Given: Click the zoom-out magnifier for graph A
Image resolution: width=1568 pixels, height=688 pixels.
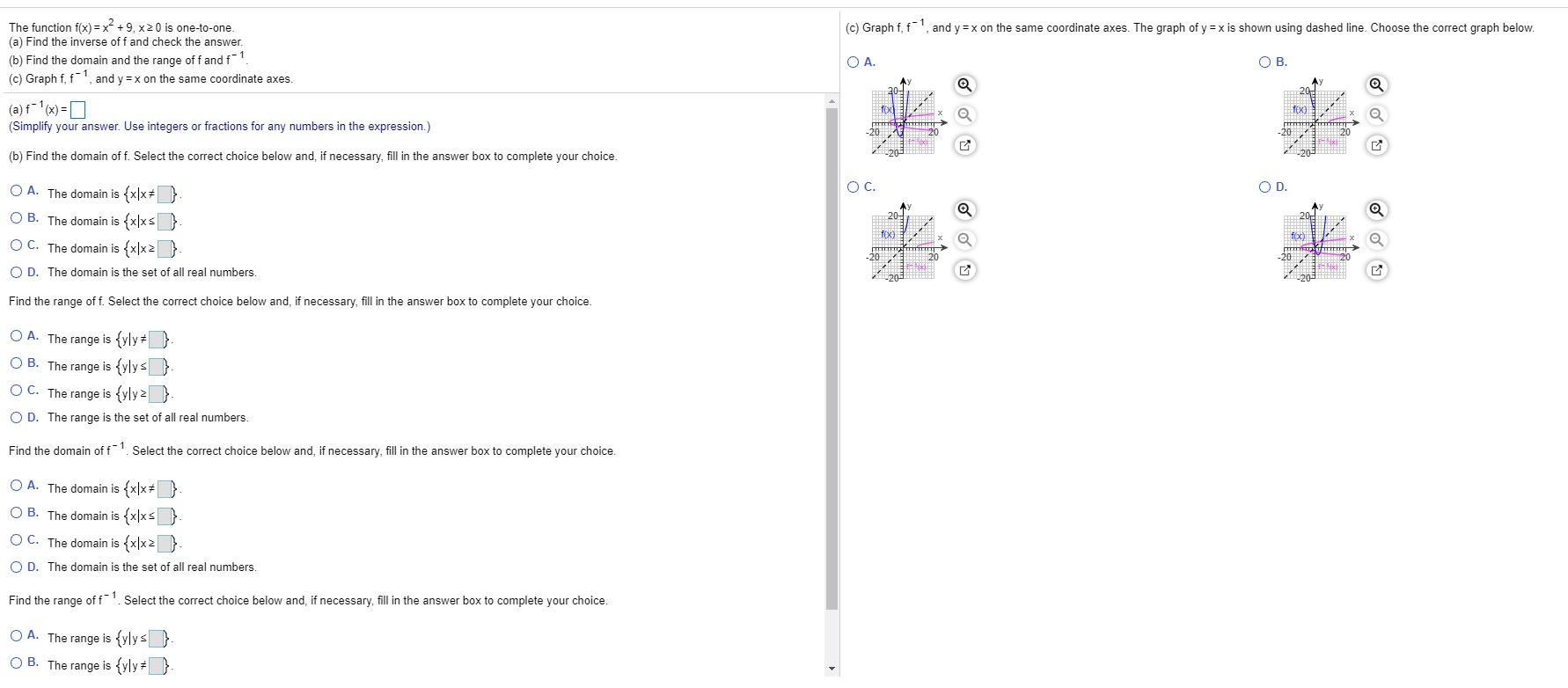Looking at the screenshot, I should tap(964, 113).
